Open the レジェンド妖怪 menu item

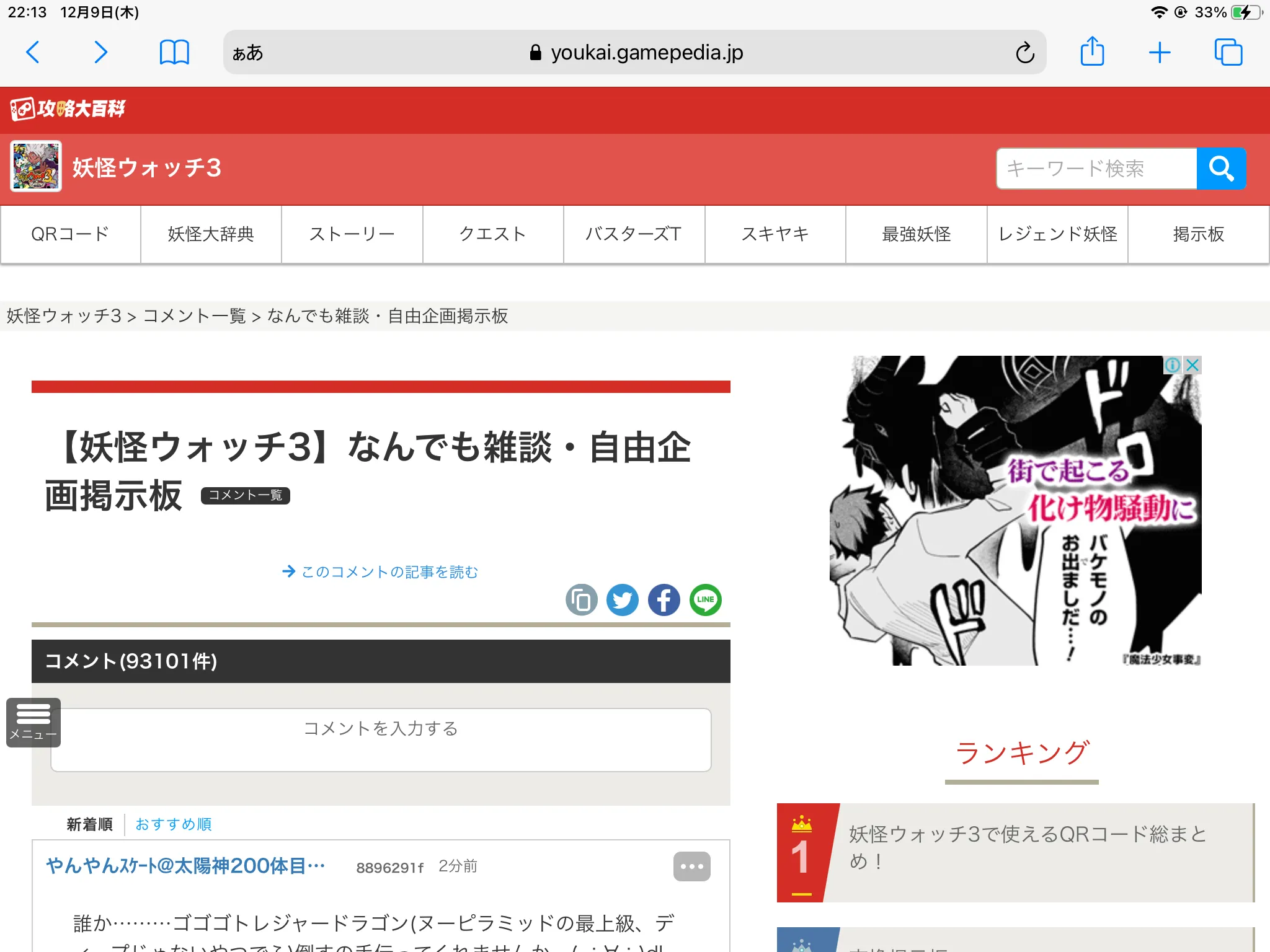pyautogui.click(x=1058, y=234)
